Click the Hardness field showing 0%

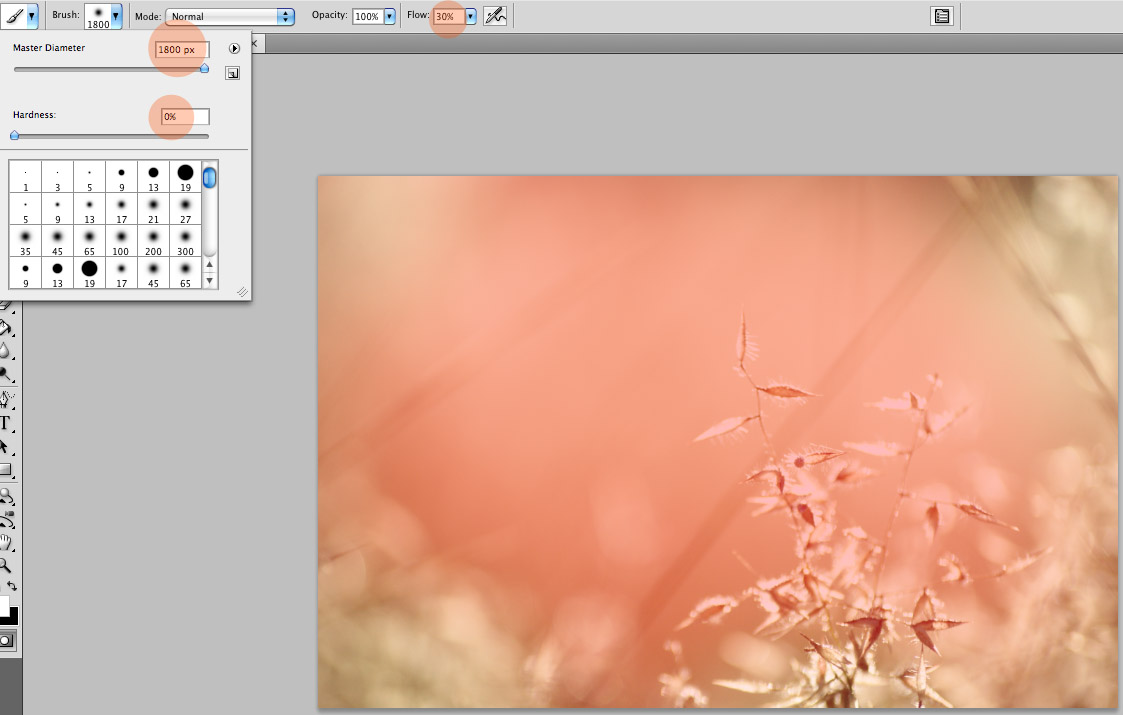185,117
